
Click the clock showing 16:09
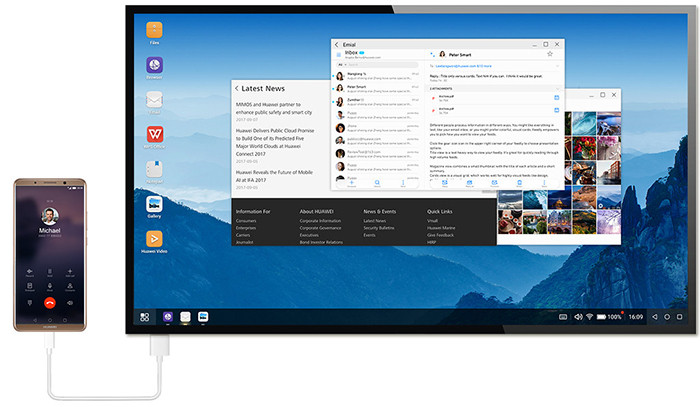pos(636,316)
